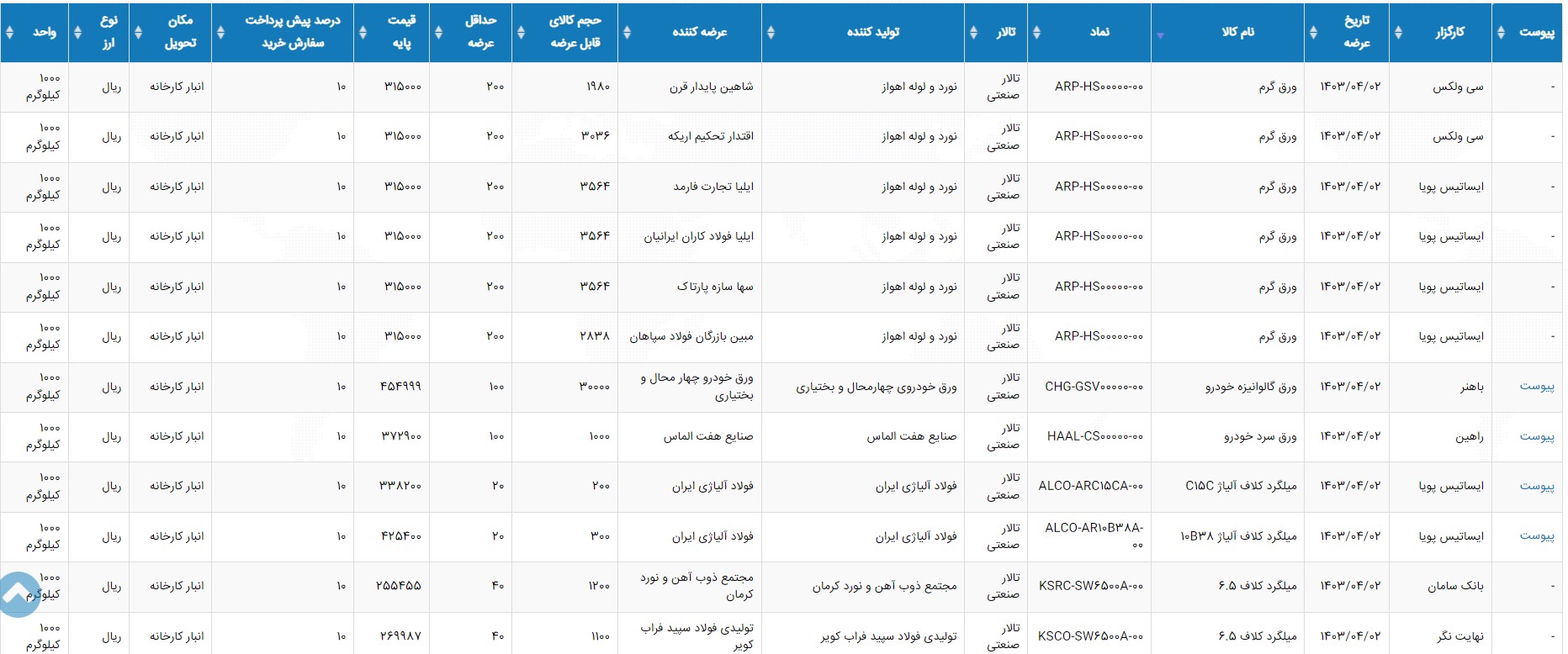The height and width of the screenshot is (654, 1568).
Task: Click symbol cell ALCO-ARC15CA-00
Action: pyautogui.click(x=1091, y=486)
